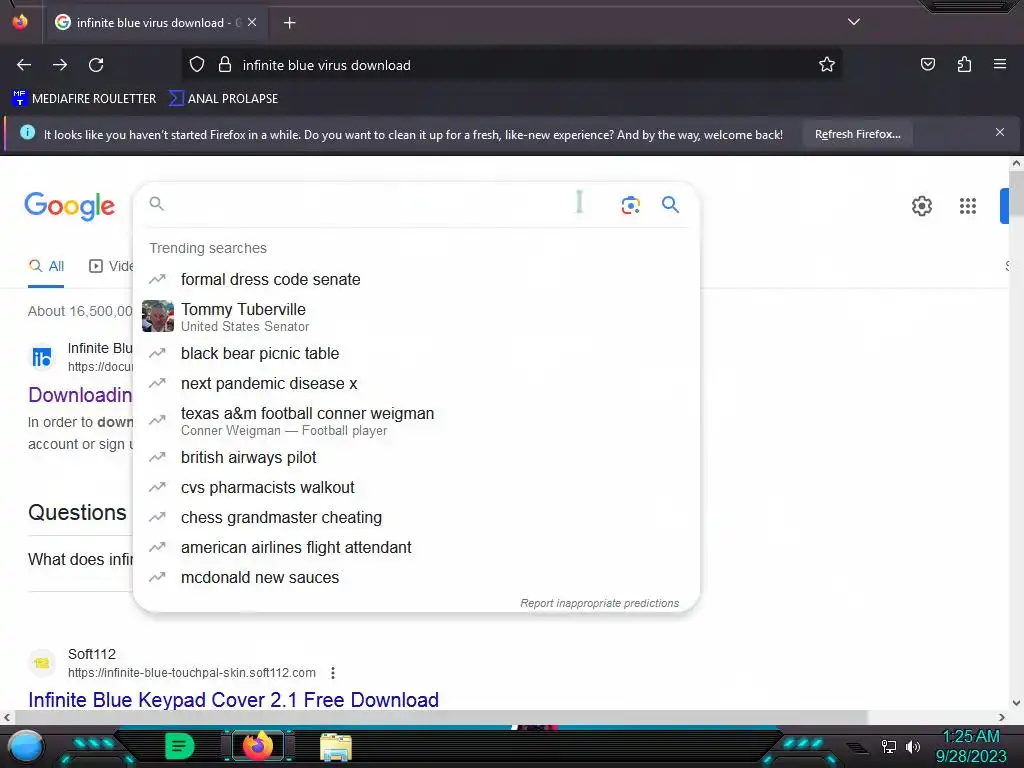Image resolution: width=1024 pixels, height=768 pixels.
Task: Click the Soft112 URL text
Action: (x=192, y=673)
